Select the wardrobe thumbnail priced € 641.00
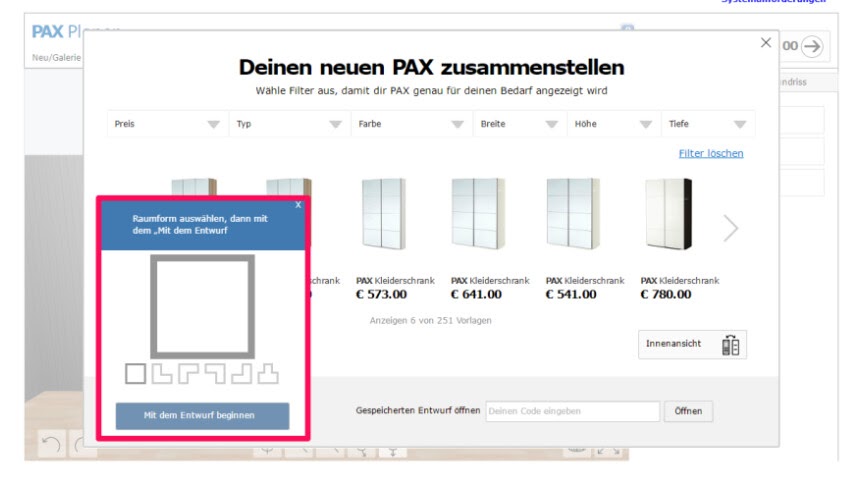 tap(478, 214)
